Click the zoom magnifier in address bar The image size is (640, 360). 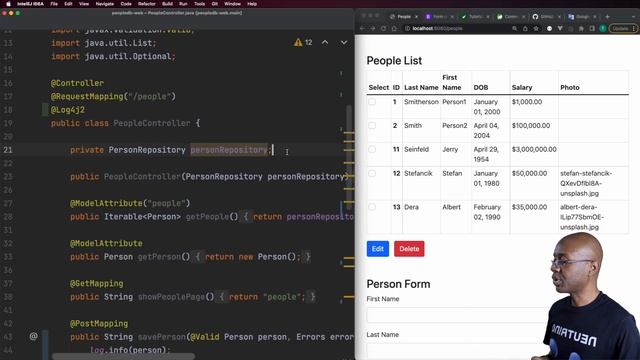tap(514, 29)
